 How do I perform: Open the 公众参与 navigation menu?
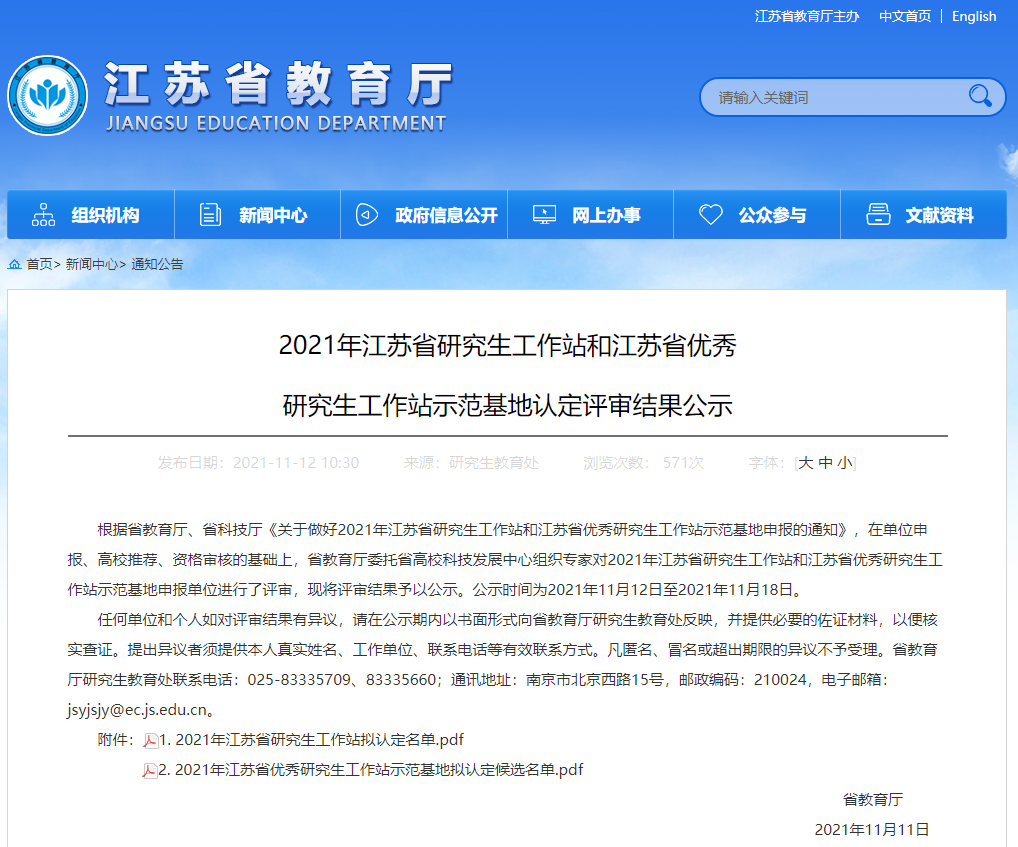[772, 215]
